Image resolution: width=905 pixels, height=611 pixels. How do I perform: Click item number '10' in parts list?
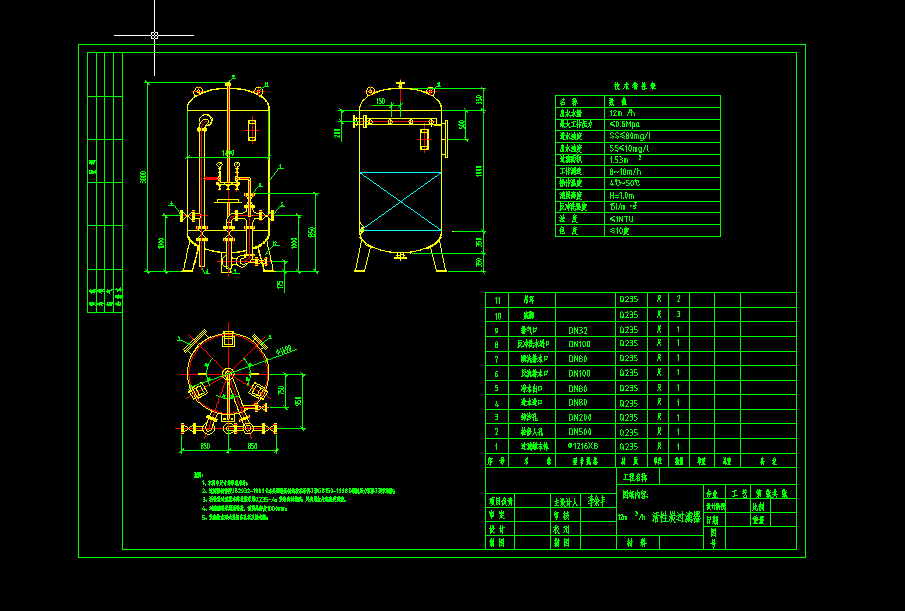click(x=498, y=316)
